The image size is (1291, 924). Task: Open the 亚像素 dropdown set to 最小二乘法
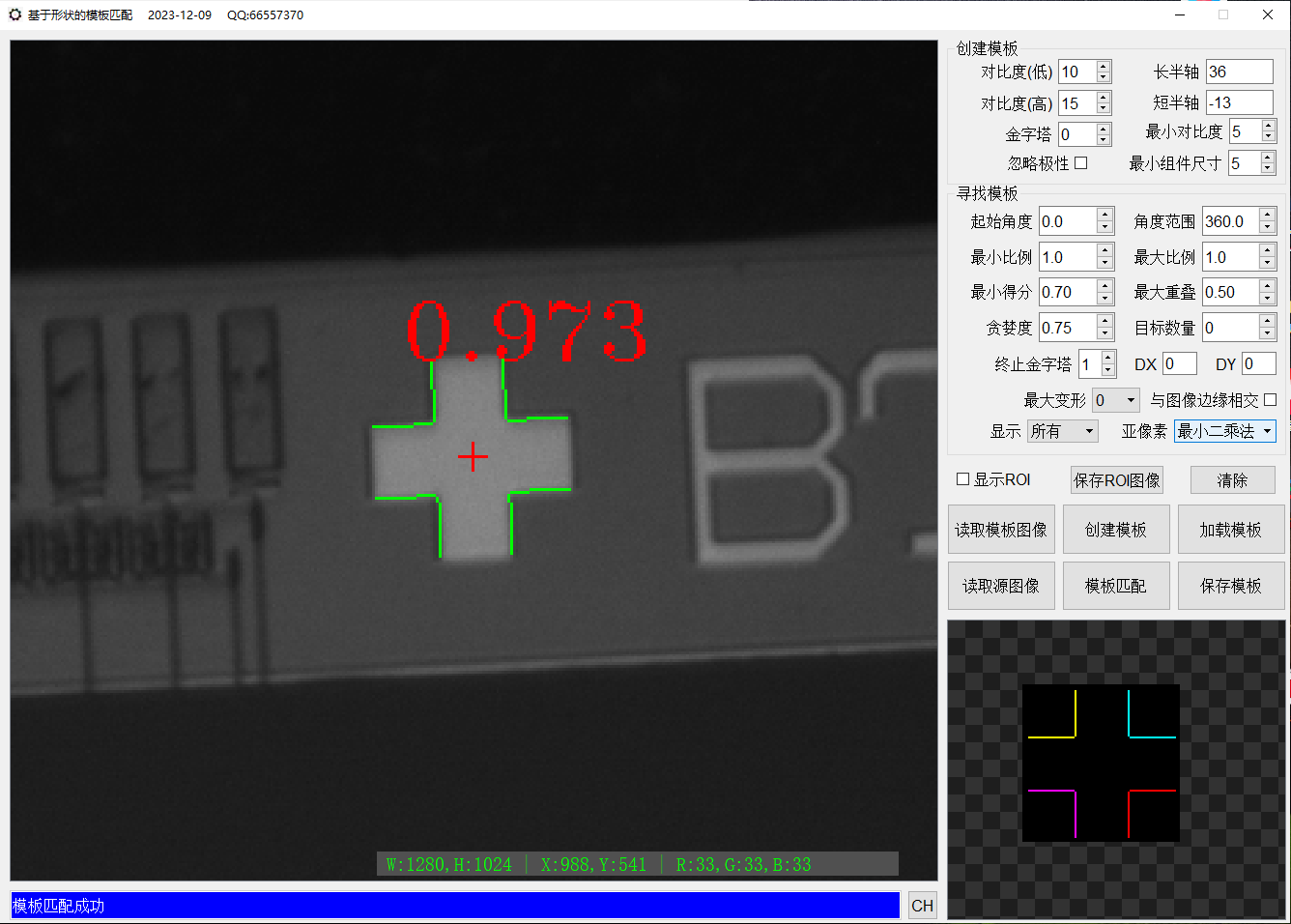pos(1224,431)
